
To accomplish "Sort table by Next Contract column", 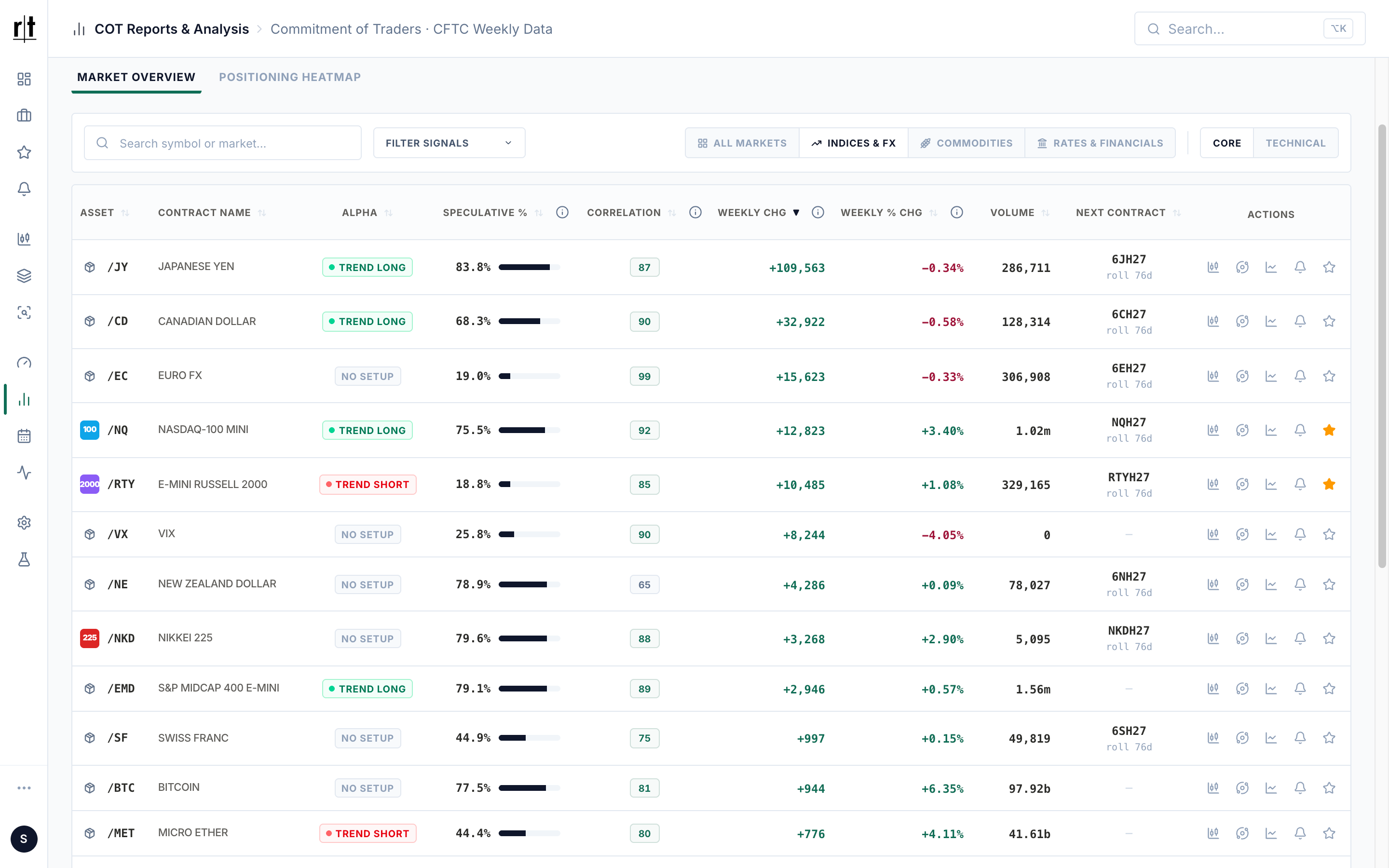I will (x=1129, y=212).
